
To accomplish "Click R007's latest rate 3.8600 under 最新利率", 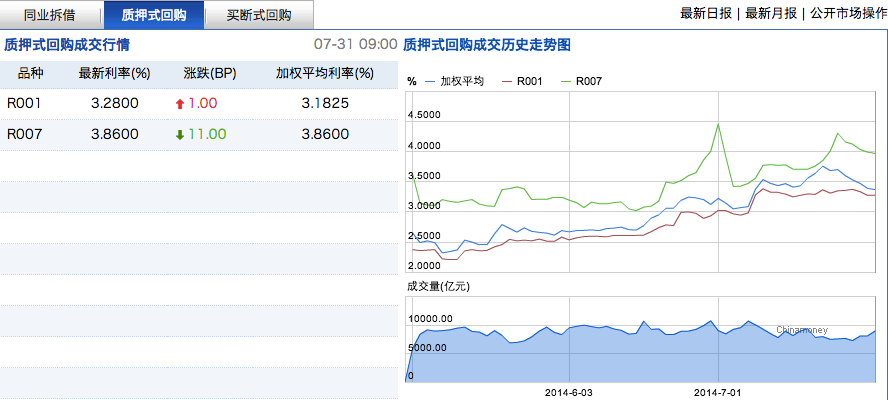I will pos(114,134).
